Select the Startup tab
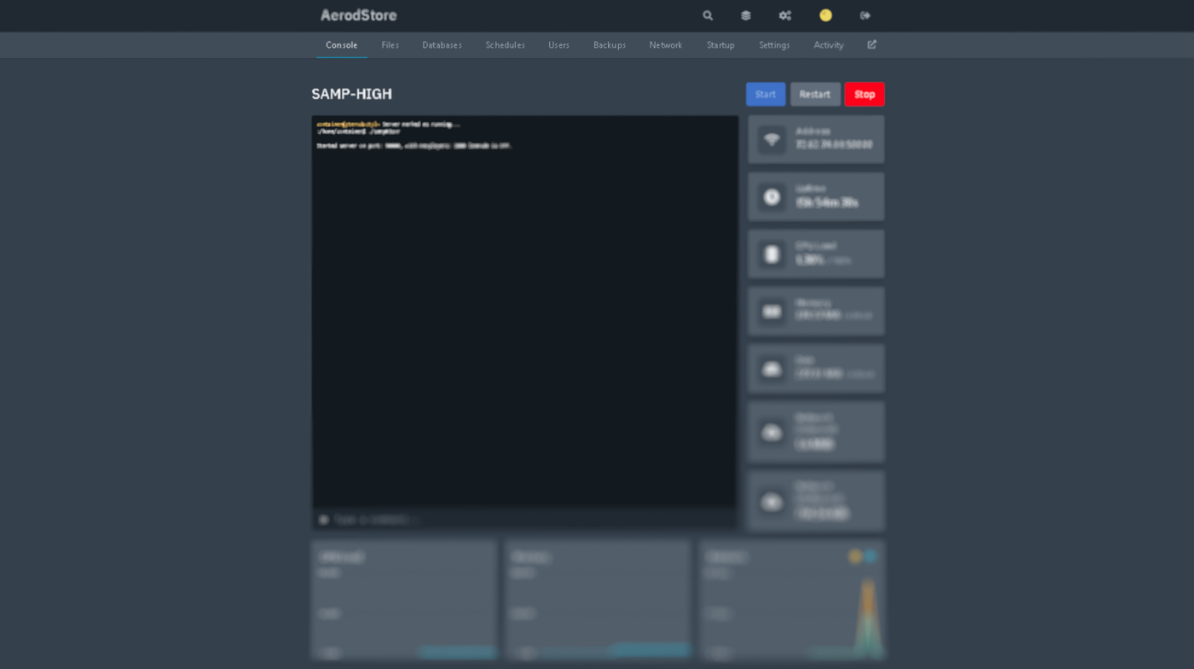This screenshot has height=669, width=1194. click(x=720, y=45)
